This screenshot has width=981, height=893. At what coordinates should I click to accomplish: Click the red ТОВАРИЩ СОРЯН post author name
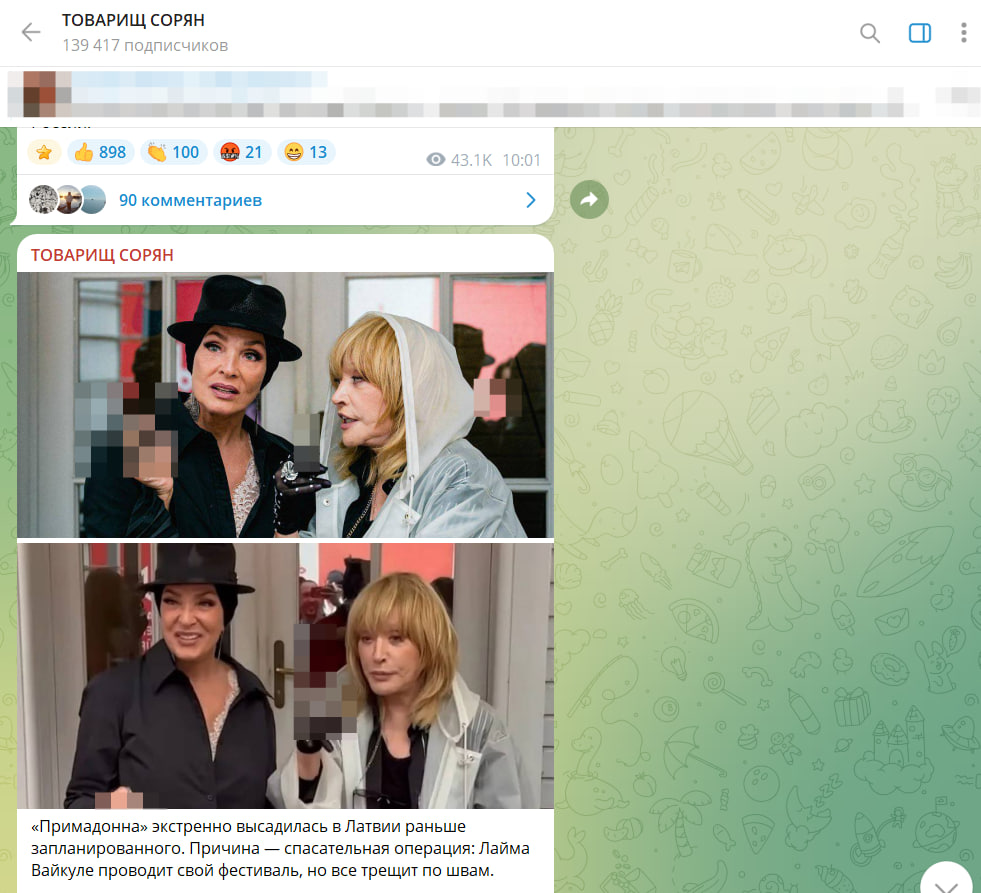coord(102,255)
